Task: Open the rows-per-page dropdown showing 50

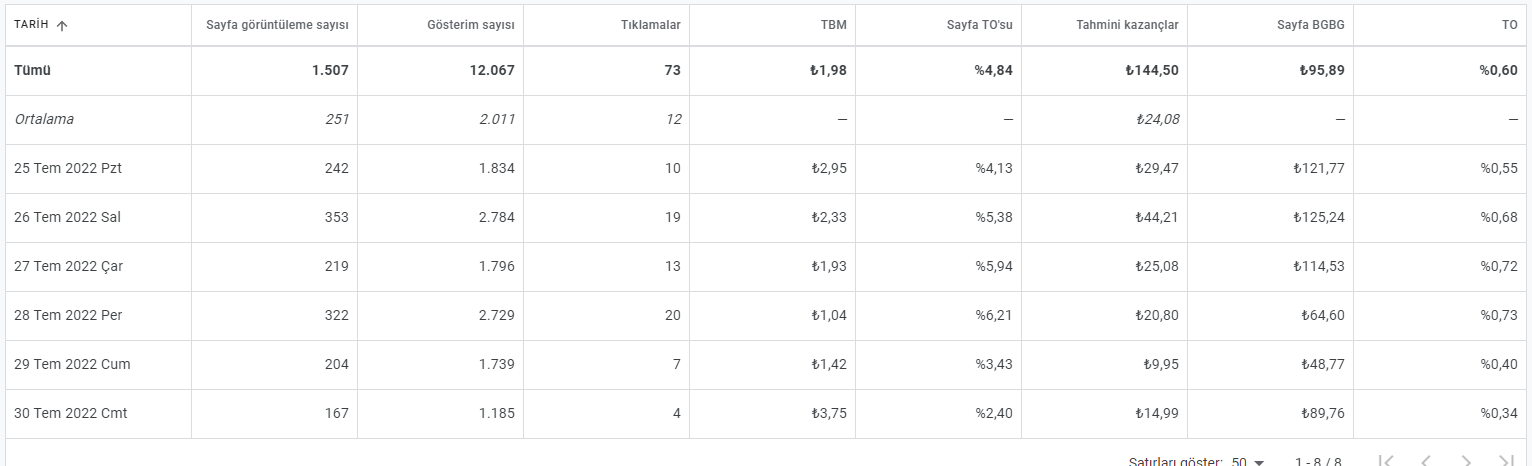Action: tap(1248, 462)
